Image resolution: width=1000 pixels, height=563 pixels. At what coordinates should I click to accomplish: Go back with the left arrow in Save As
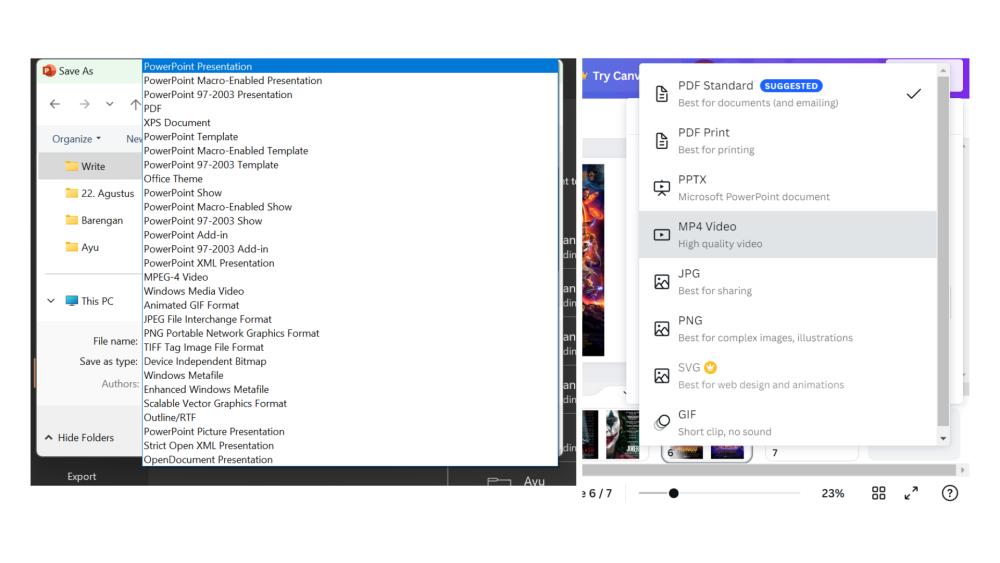pos(55,104)
